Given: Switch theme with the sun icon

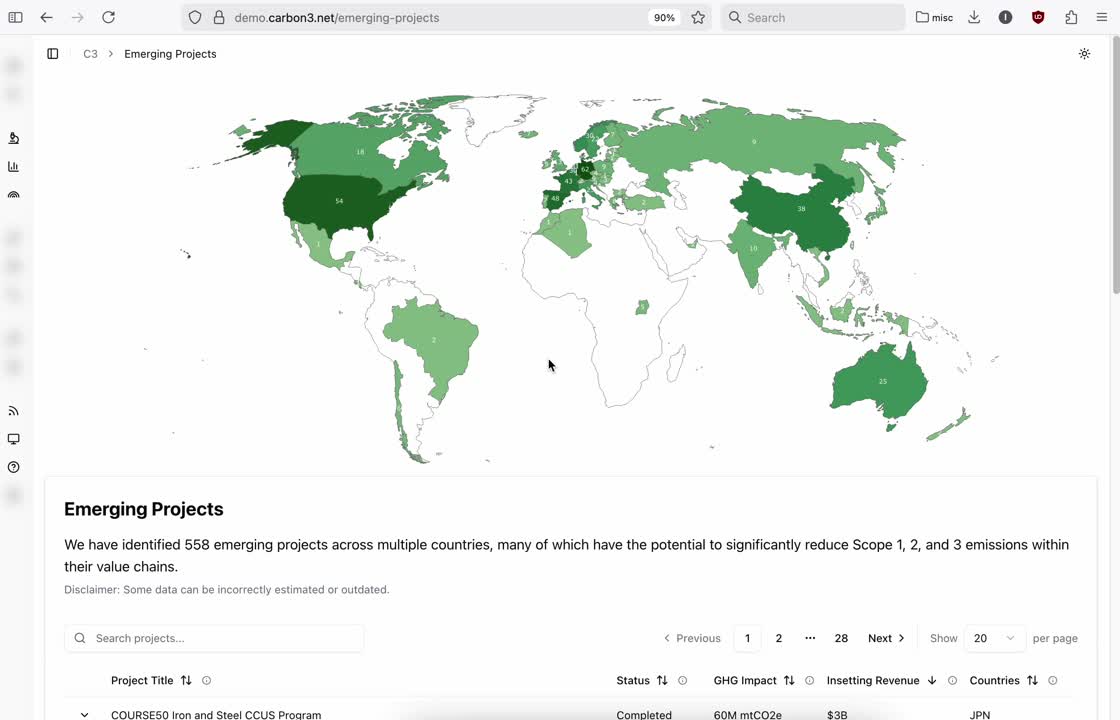Looking at the screenshot, I should point(1084,54).
